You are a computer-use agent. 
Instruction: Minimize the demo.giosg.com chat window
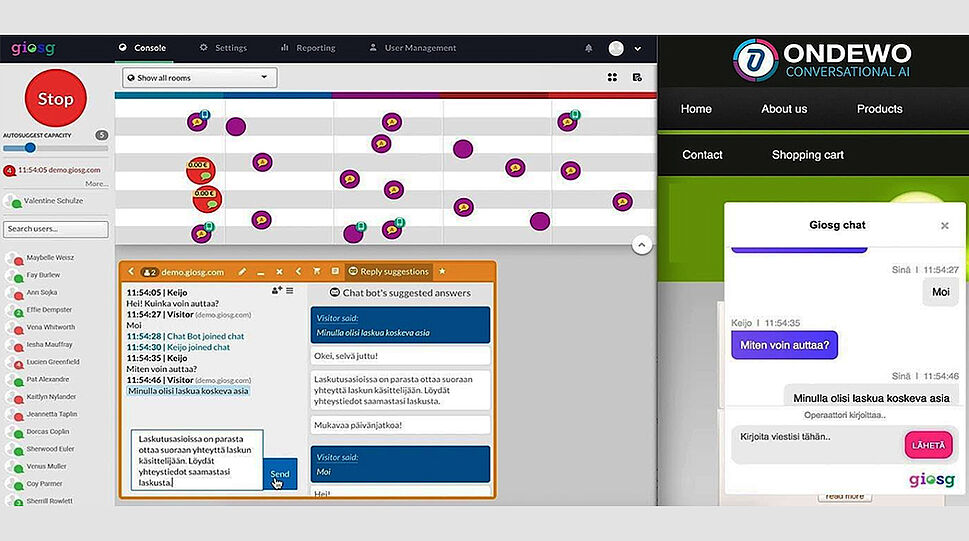tap(261, 272)
